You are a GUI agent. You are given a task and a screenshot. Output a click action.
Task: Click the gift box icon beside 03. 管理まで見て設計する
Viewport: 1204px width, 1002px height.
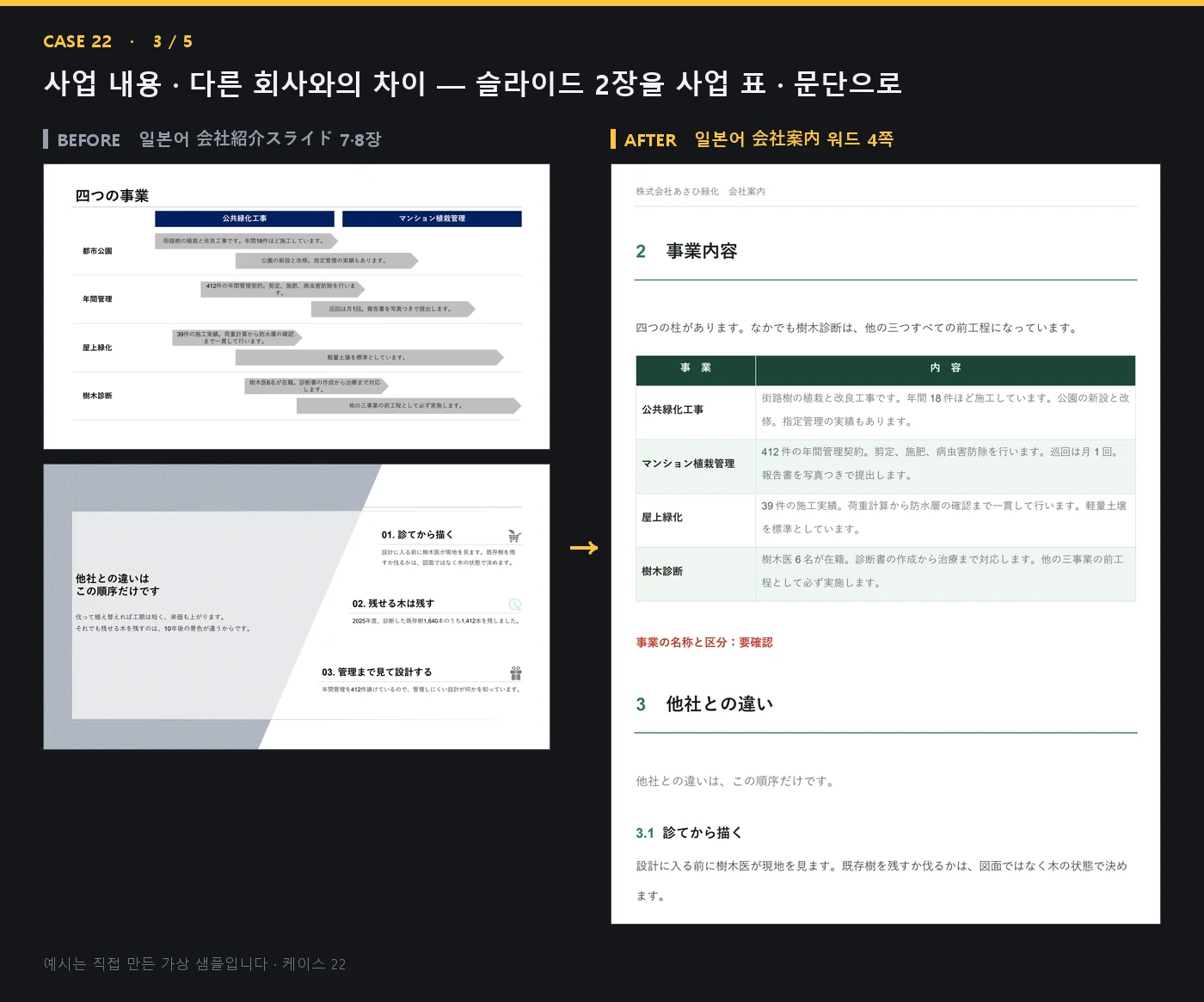click(515, 673)
